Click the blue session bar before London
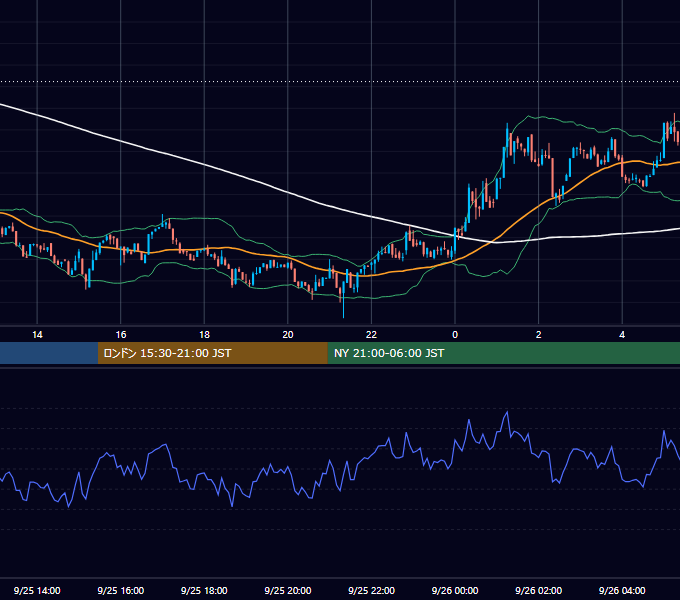 [49, 353]
